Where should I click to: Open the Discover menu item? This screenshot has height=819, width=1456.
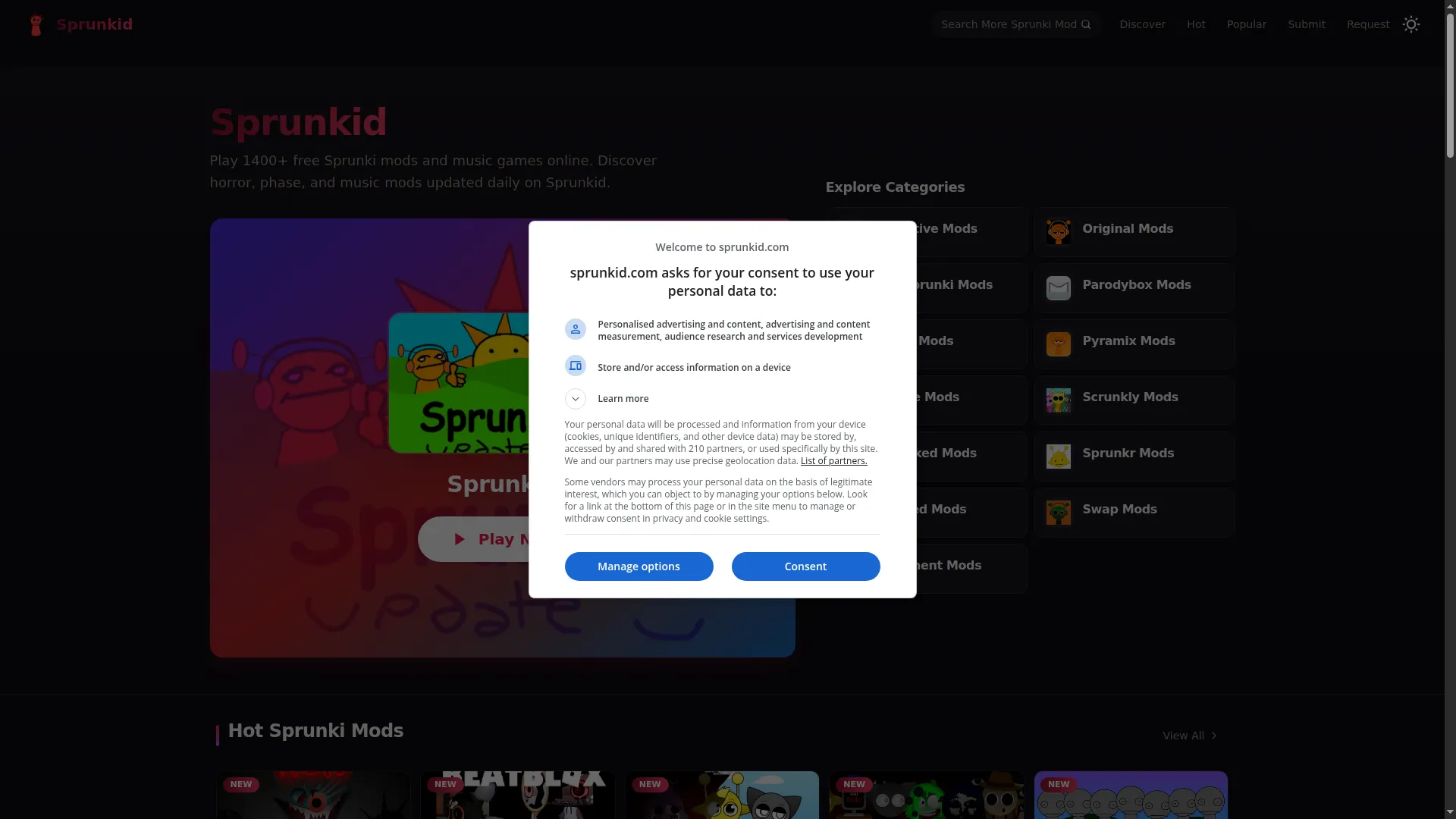[x=1142, y=24]
